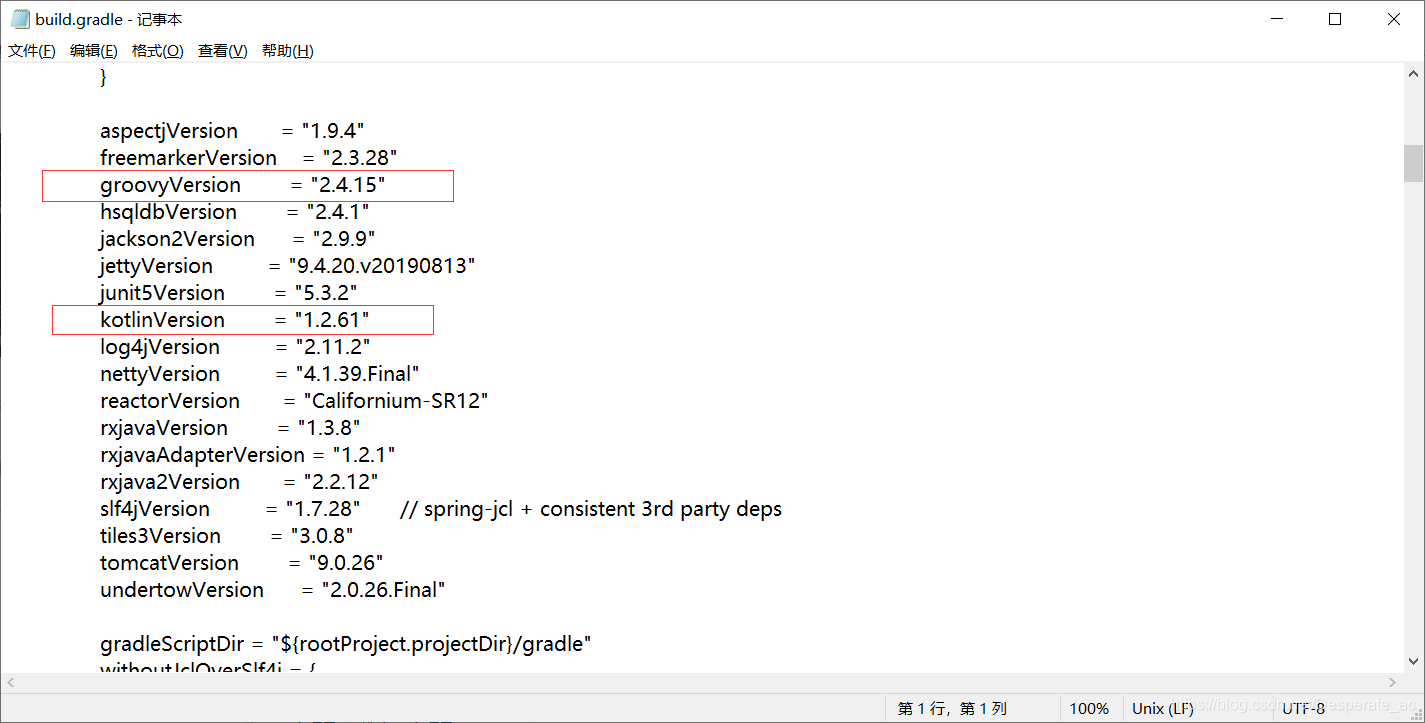The height and width of the screenshot is (723, 1425).
Task: Click the tiles3Version line
Action: point(227,536)
